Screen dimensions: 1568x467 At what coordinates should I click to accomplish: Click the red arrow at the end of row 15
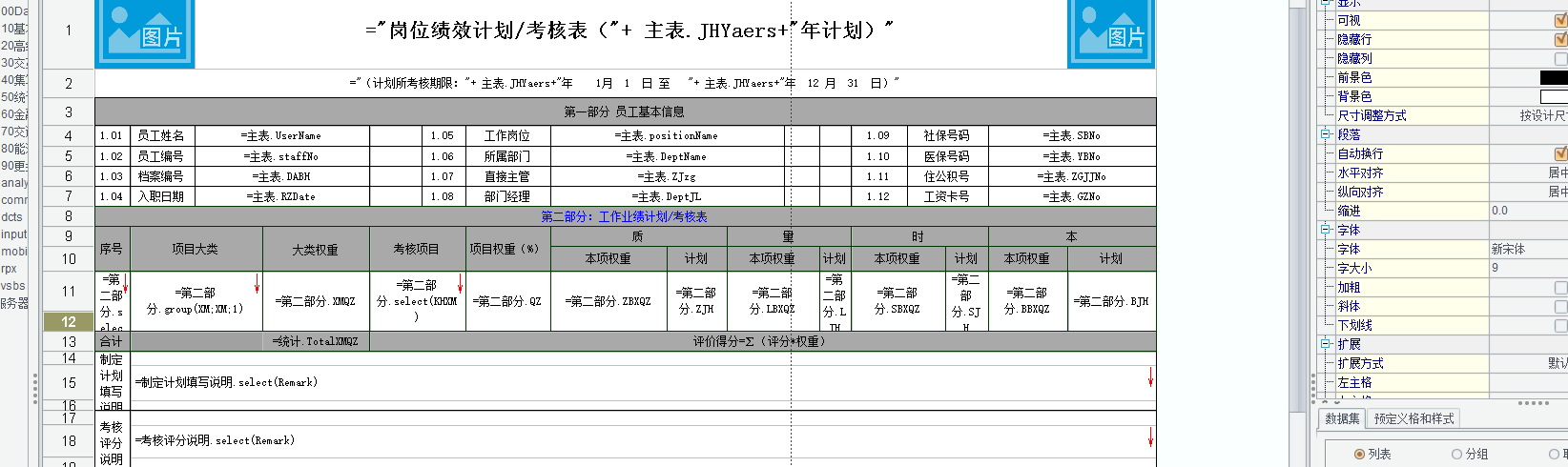pyautogui.click(x=1150, y=376)
